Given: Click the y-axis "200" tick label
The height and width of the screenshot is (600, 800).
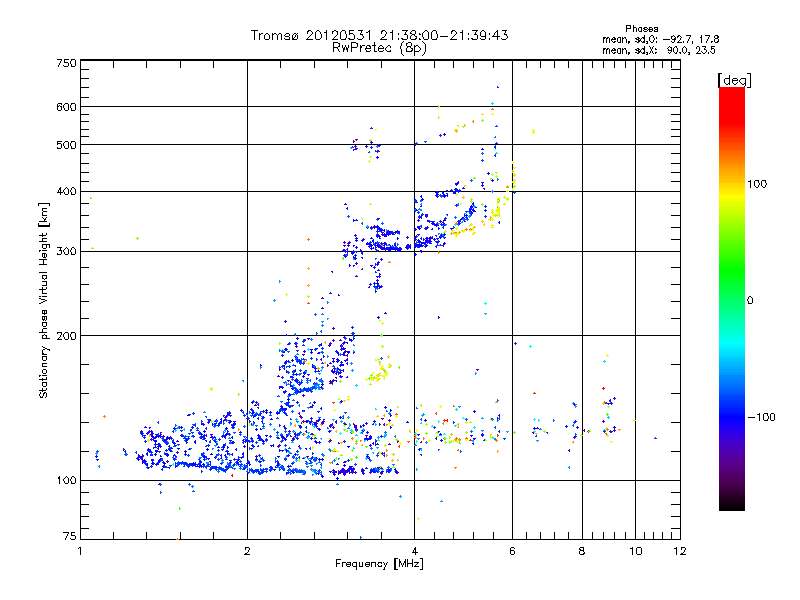Looking at the screenshot, I should pos(66,336).
